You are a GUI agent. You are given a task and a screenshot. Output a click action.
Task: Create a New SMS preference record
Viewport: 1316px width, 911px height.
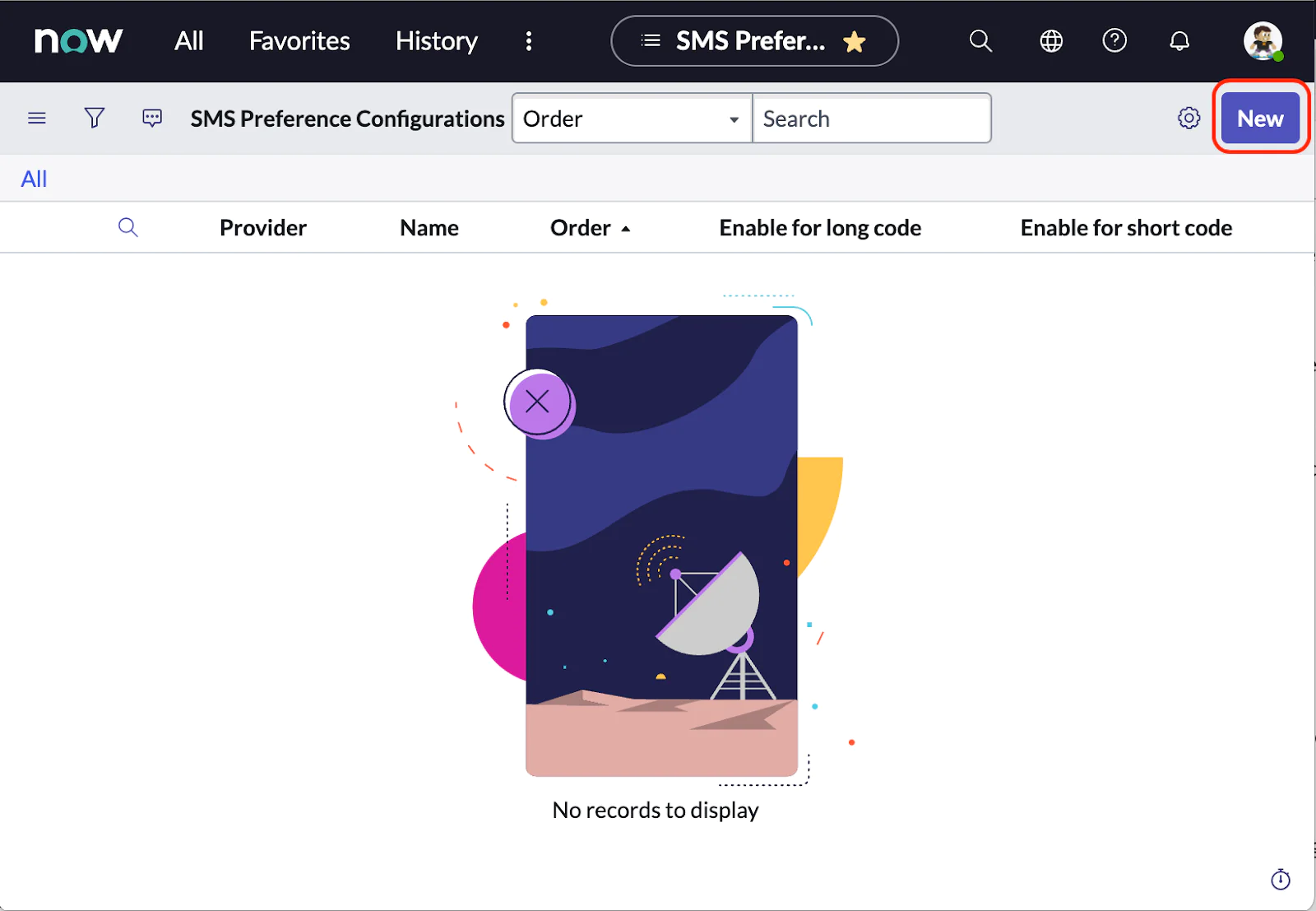point(1260,119)
